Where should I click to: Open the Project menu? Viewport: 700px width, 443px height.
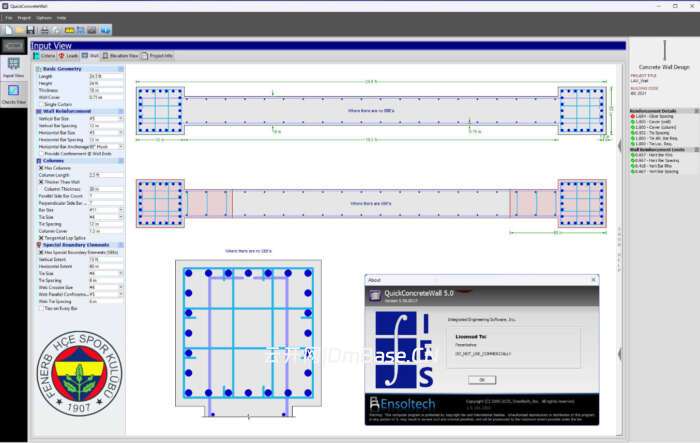[x=24, y=18]
